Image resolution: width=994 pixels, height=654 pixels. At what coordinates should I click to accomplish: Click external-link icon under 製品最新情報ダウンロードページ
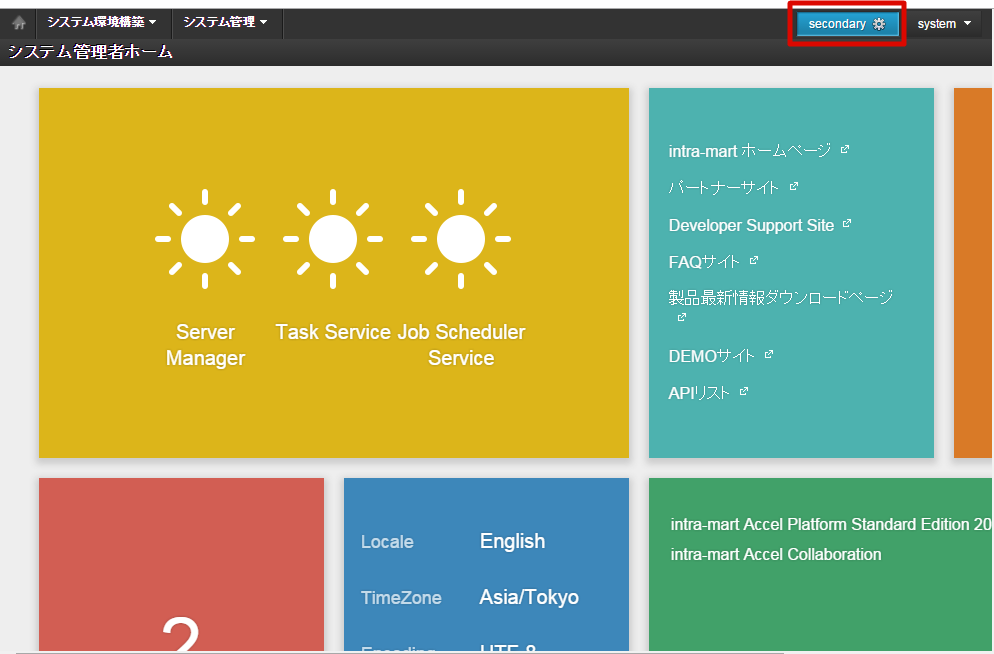click(681, 317)
